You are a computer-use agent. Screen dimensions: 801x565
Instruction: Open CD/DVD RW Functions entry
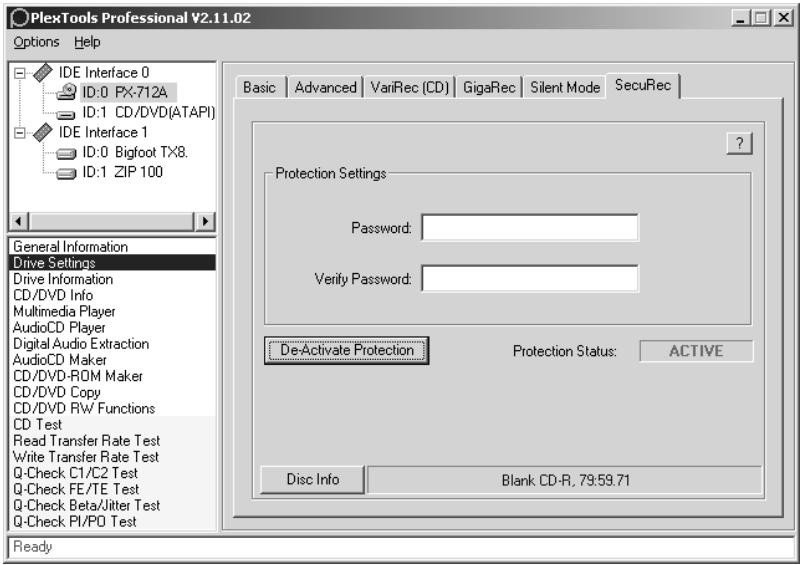pos(112,409)
